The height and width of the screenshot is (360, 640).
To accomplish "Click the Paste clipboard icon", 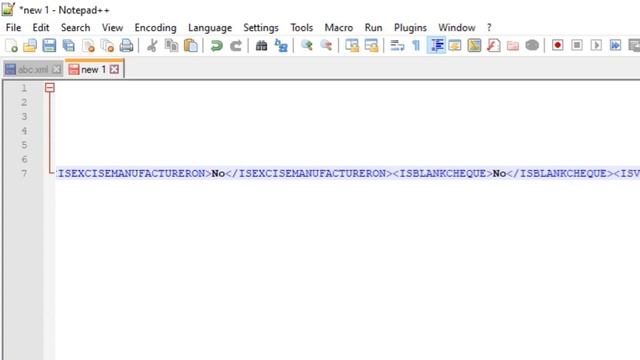I will (191, 45).
